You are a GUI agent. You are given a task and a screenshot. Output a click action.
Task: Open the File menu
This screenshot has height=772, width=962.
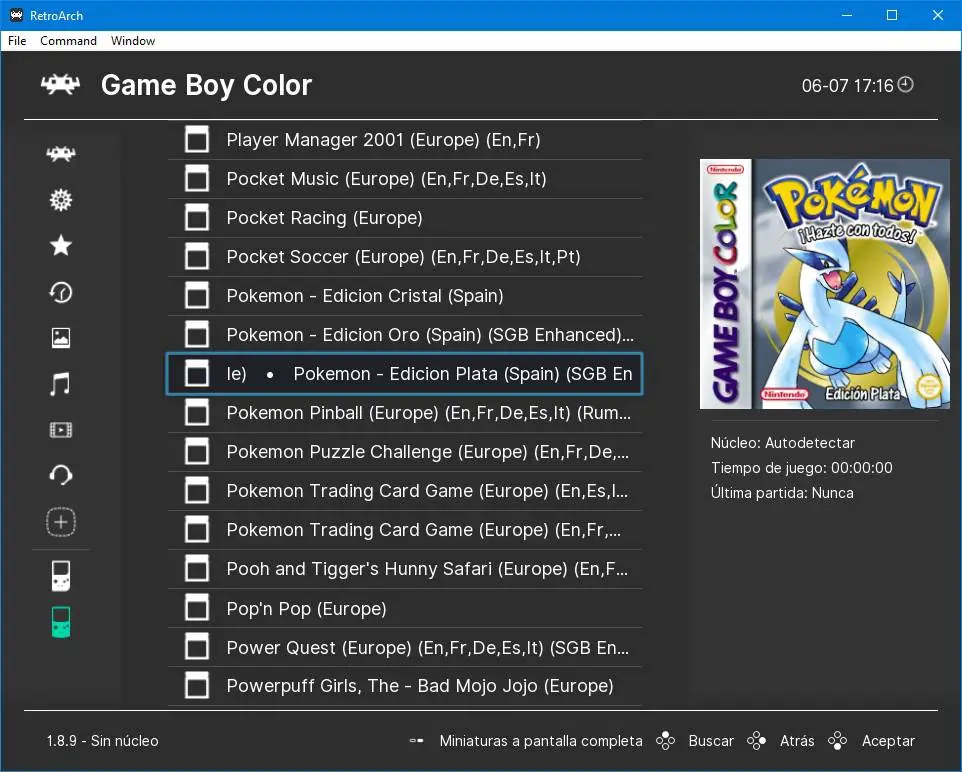pos(17,41)
